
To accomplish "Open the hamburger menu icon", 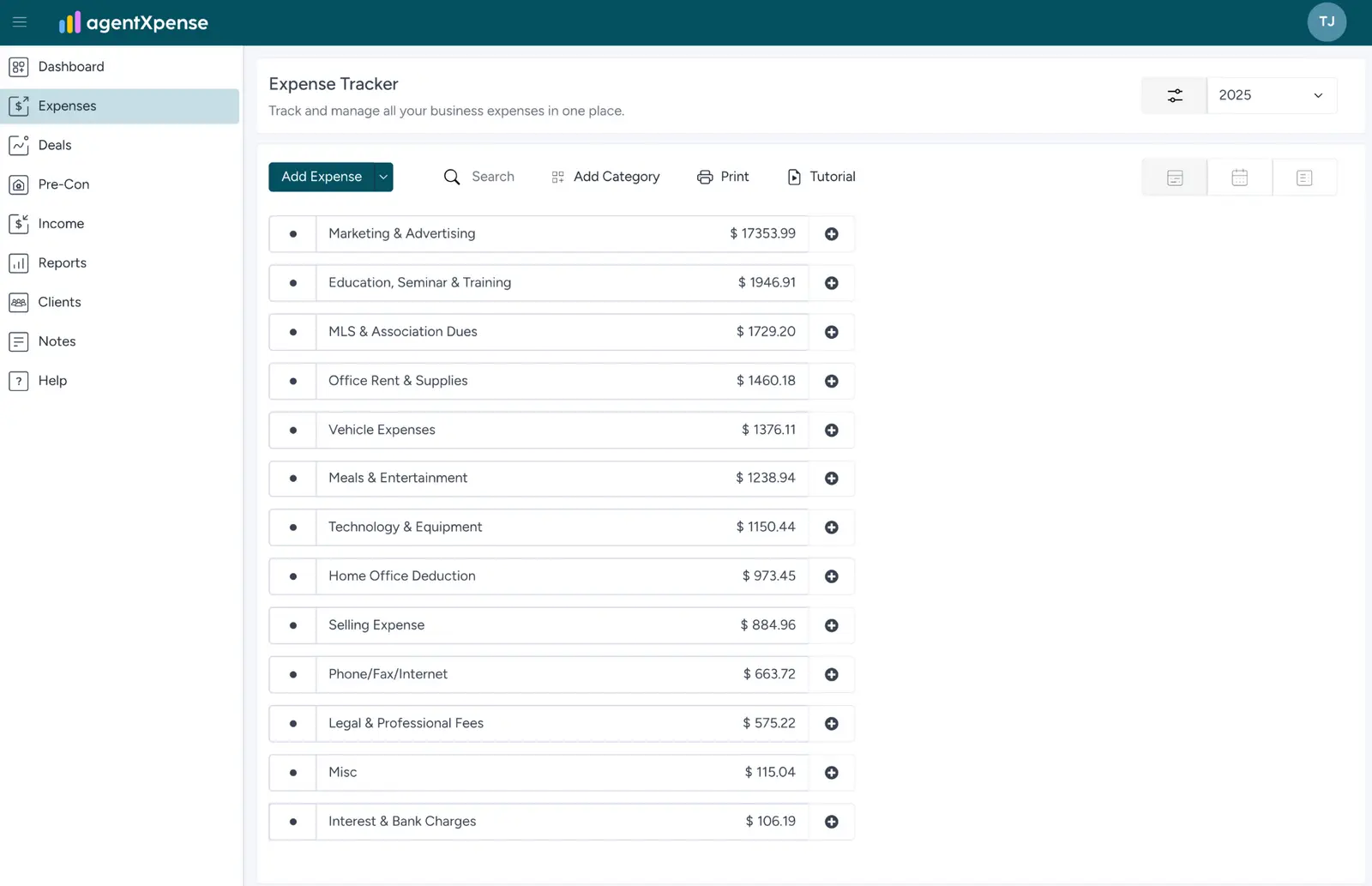I will tap(20, 22).
